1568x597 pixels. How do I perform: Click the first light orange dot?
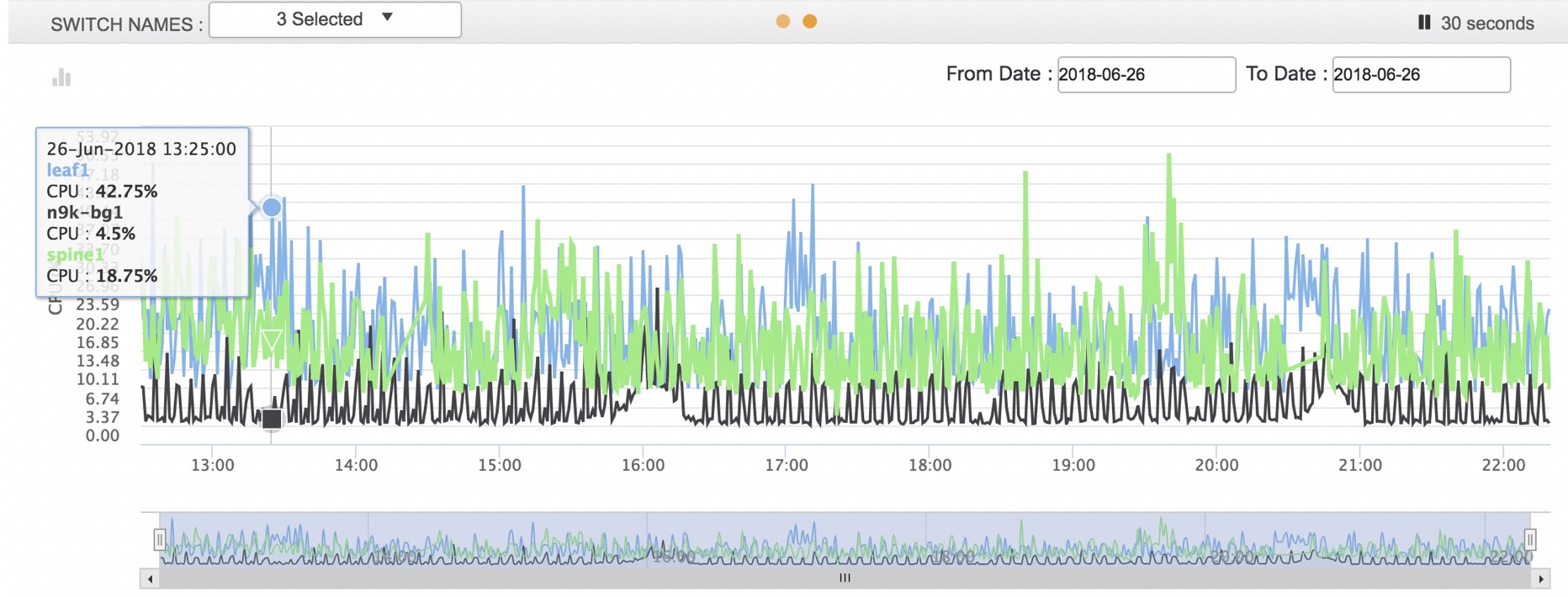pyautogui.click(x=783, y=21)
